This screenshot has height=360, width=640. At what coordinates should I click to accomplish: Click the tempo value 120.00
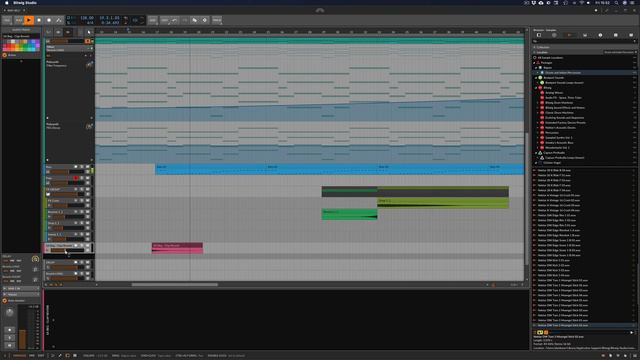coord(87,18)
